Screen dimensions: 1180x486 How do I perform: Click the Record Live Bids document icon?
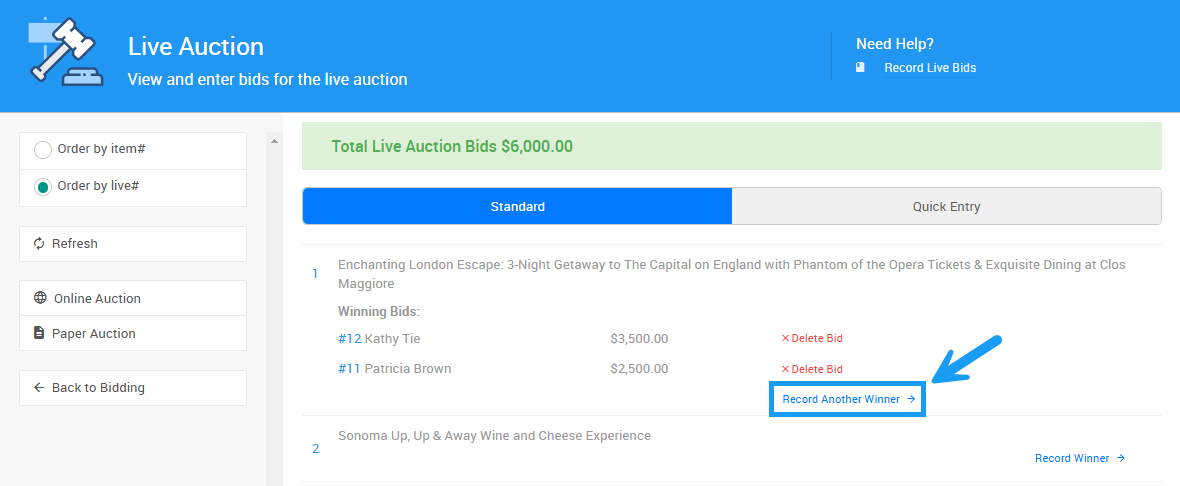tap(860, 68)
